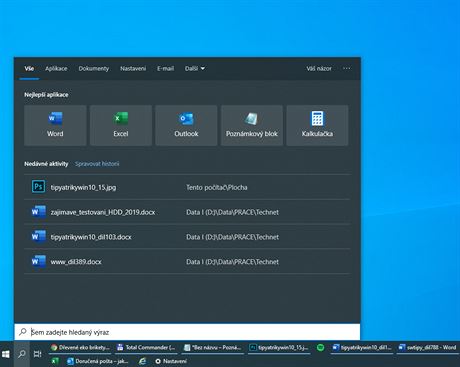The width and height of the screenshot is (460, 367).
Task: Open recent file zajimave_testovani_HDD_2019.docx
Action: [187, 212]
